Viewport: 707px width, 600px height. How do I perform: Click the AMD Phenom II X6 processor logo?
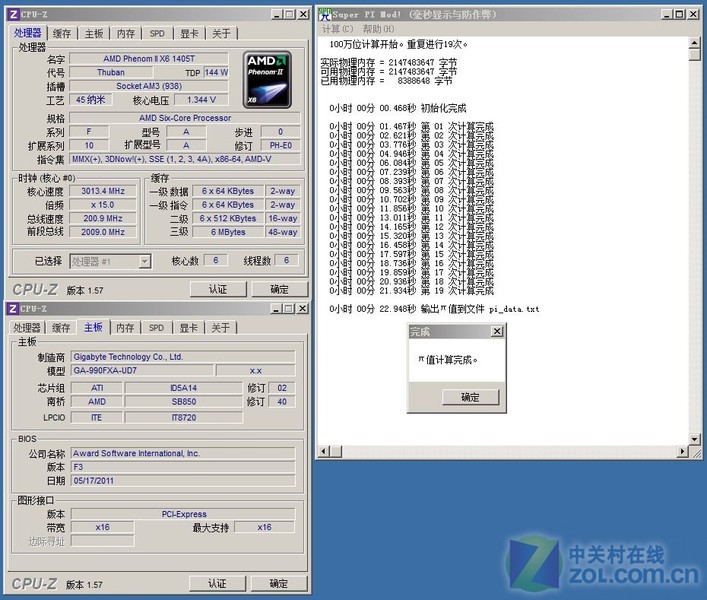[267, 79]
